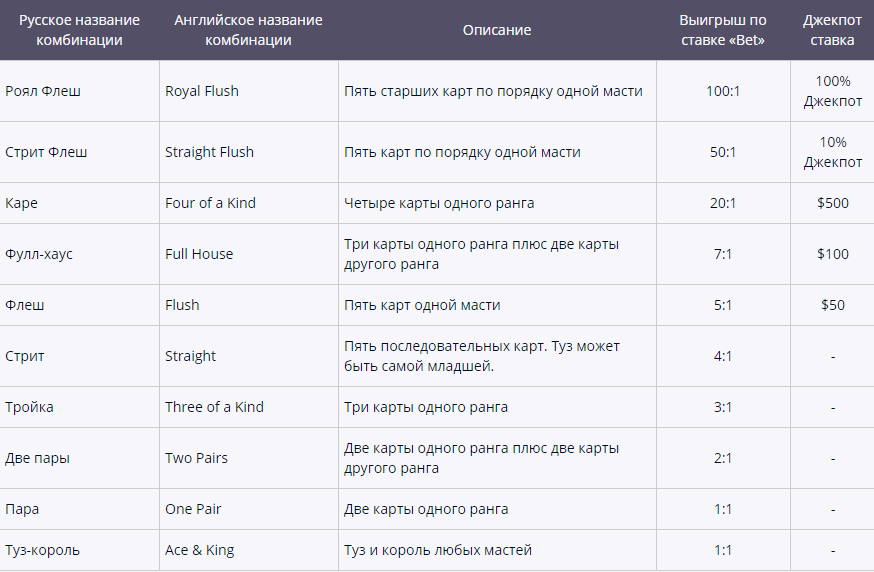The height and width of the screenshot is (572, 874).
Task: Click the 'Английское название комбинации' column header
Action: [248, 30]
